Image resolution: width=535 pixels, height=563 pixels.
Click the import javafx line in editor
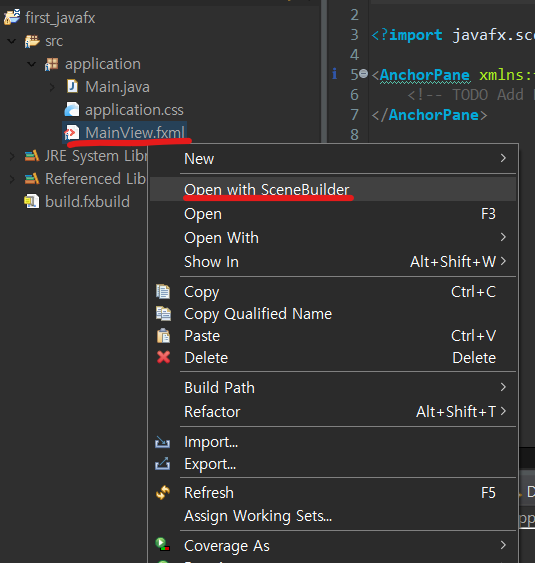(453, 35)
